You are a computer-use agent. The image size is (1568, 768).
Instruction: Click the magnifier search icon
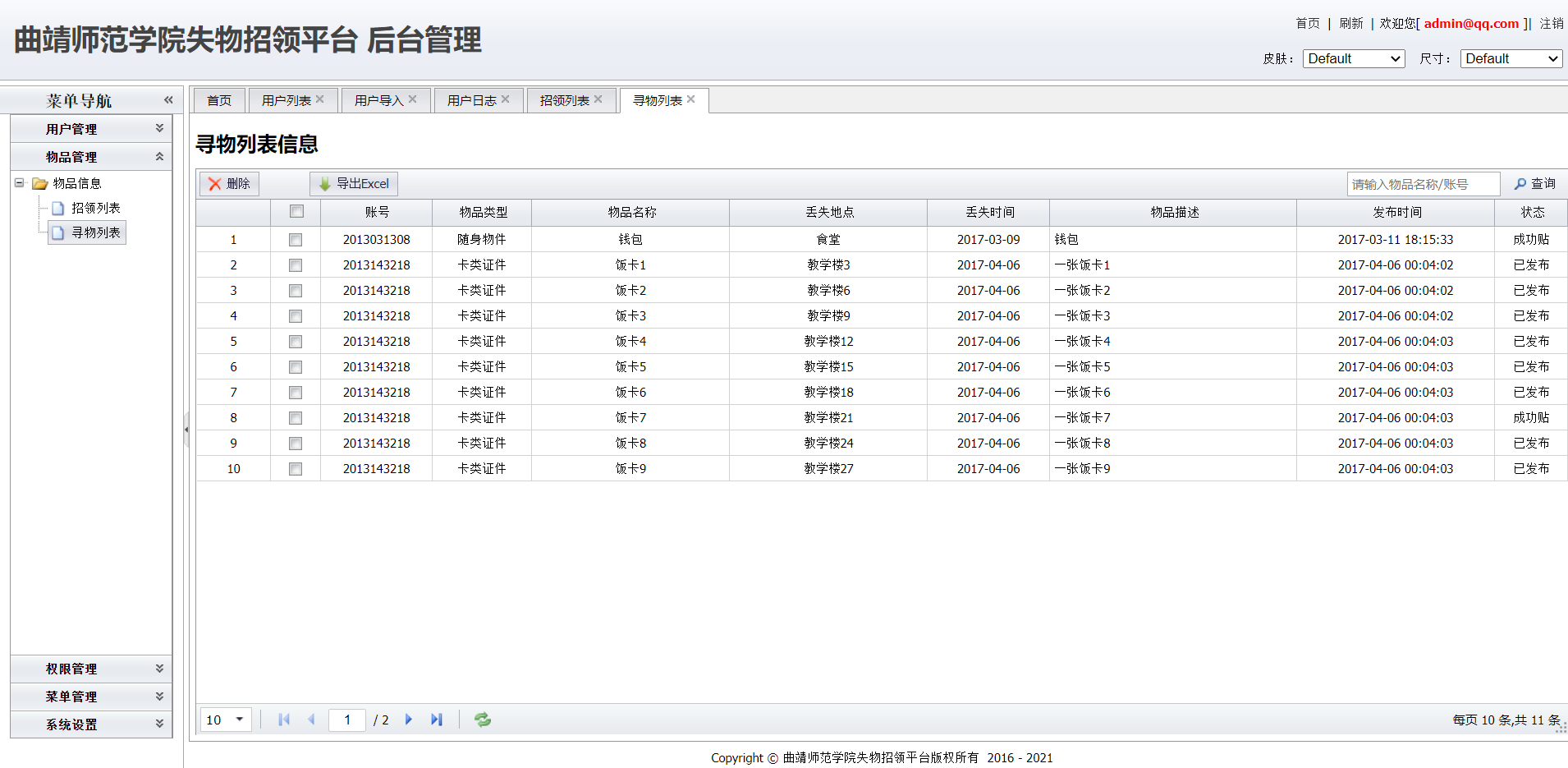[x=1520, y=184]
